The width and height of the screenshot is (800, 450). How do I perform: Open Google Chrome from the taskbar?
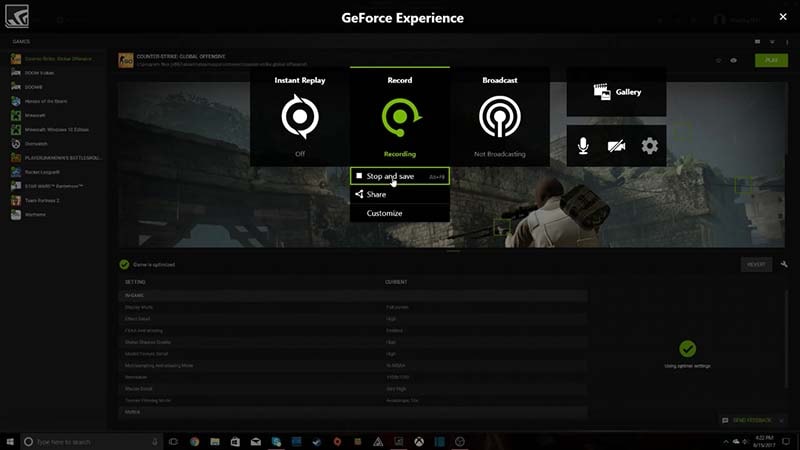(194, 441)
